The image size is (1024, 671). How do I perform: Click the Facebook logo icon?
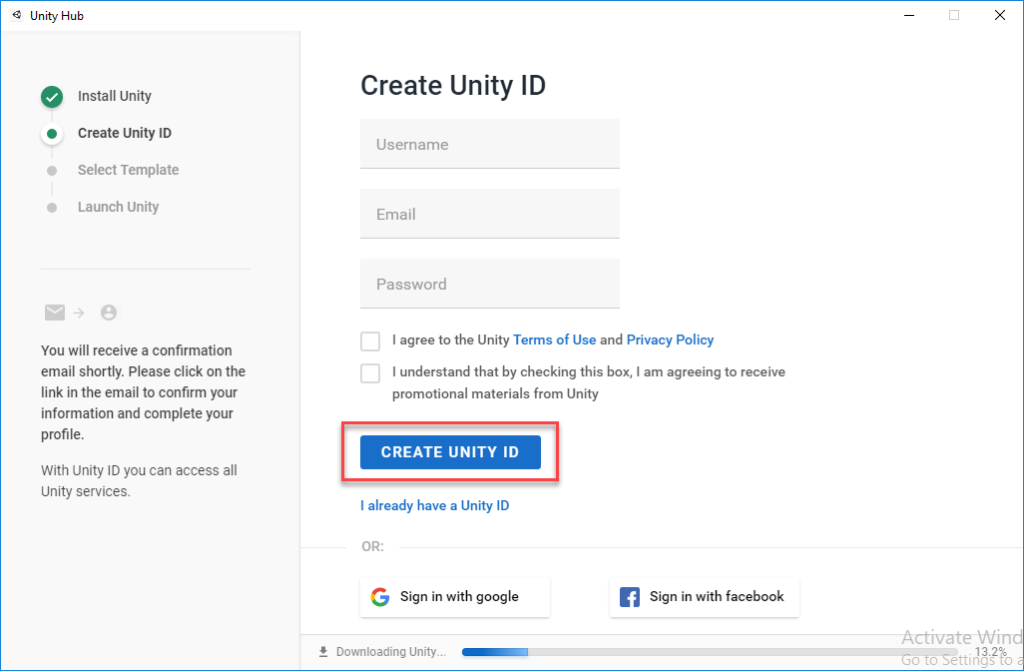[630, 597]
